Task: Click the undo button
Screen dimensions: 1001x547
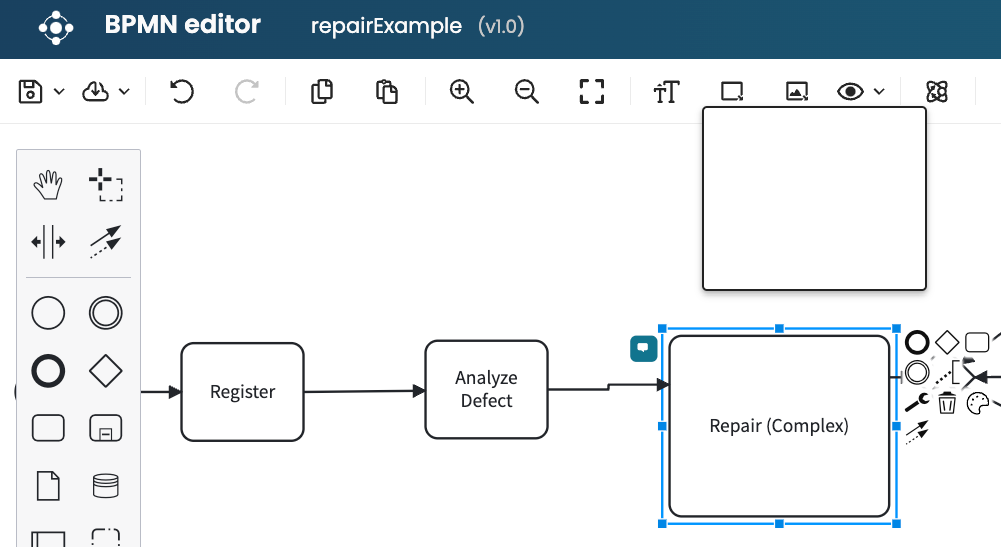Action: [x=181, y=92]
